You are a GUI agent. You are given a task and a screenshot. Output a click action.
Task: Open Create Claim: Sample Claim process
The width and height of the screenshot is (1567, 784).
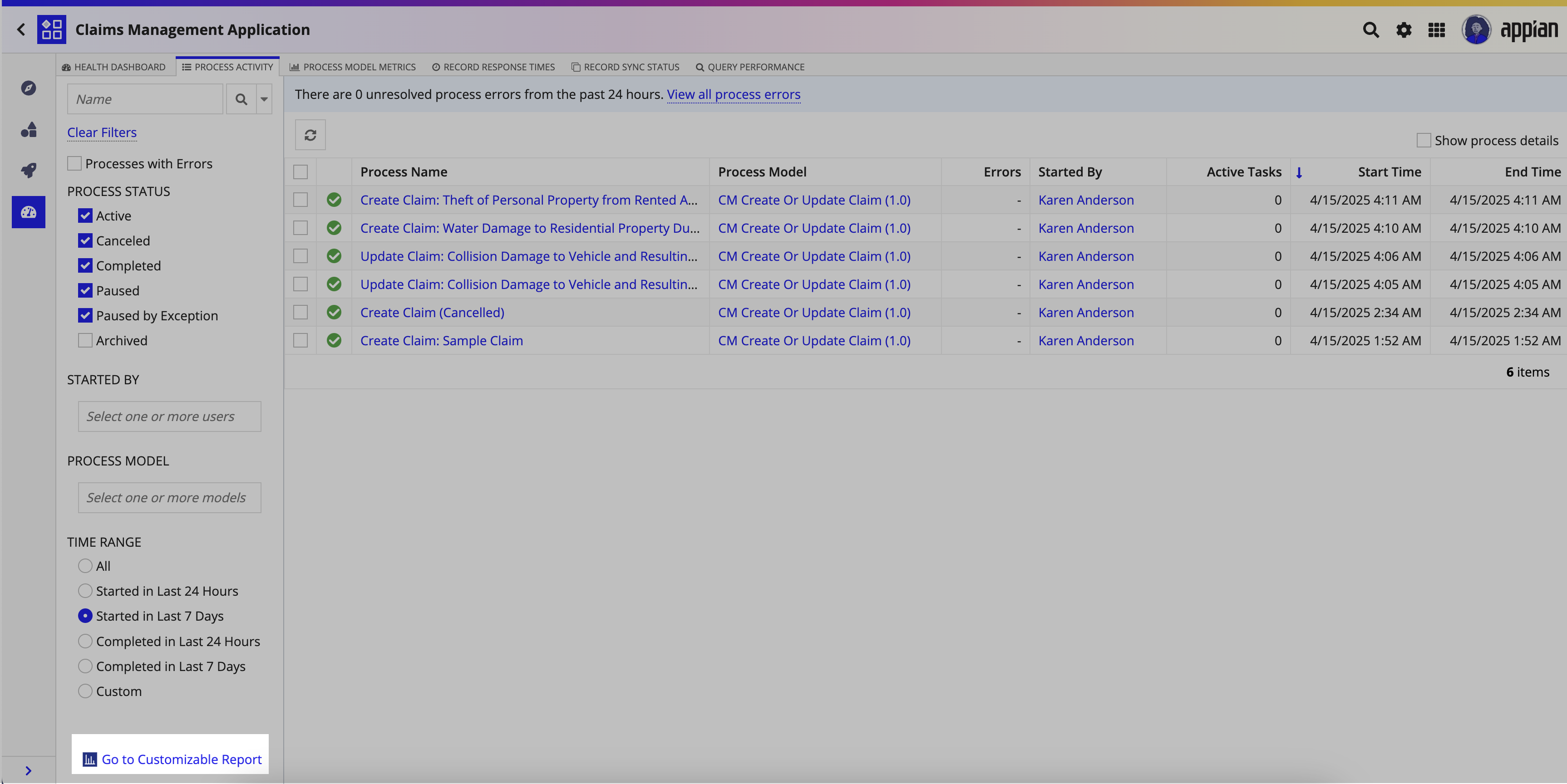(442, 341)
